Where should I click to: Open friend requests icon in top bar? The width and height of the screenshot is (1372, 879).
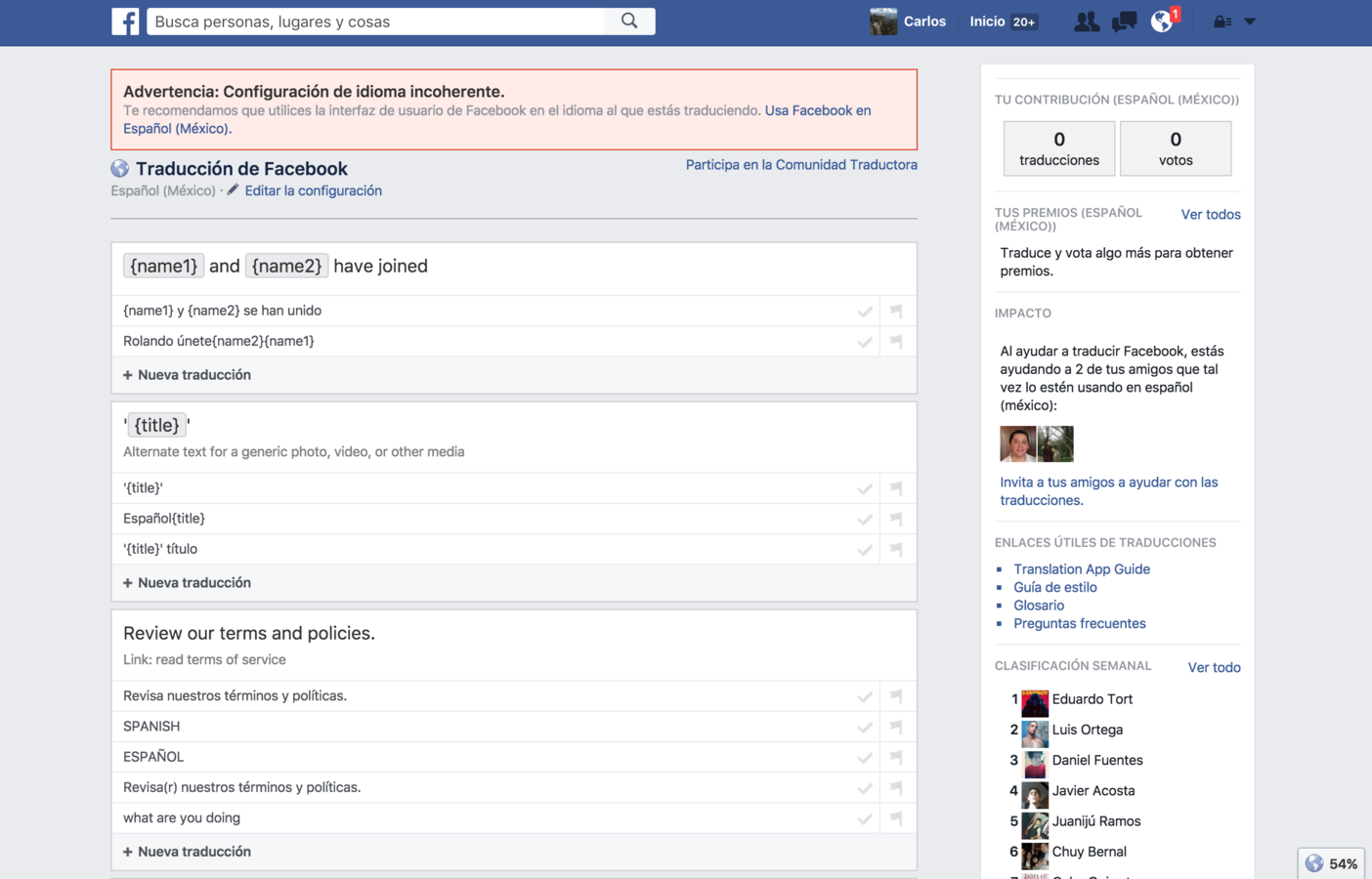coord(1086,21)
